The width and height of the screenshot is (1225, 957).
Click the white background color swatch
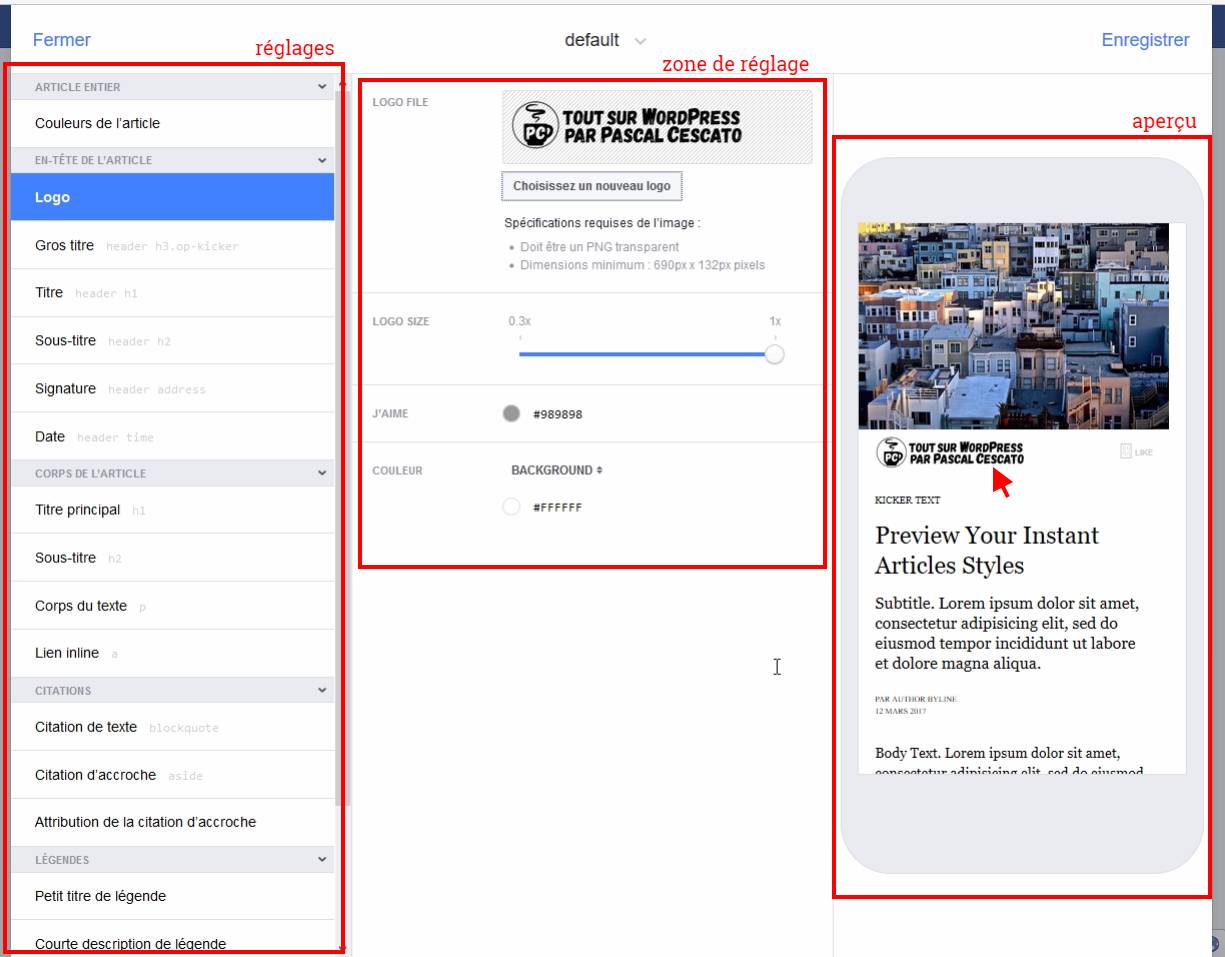click(x=511, y=507)
